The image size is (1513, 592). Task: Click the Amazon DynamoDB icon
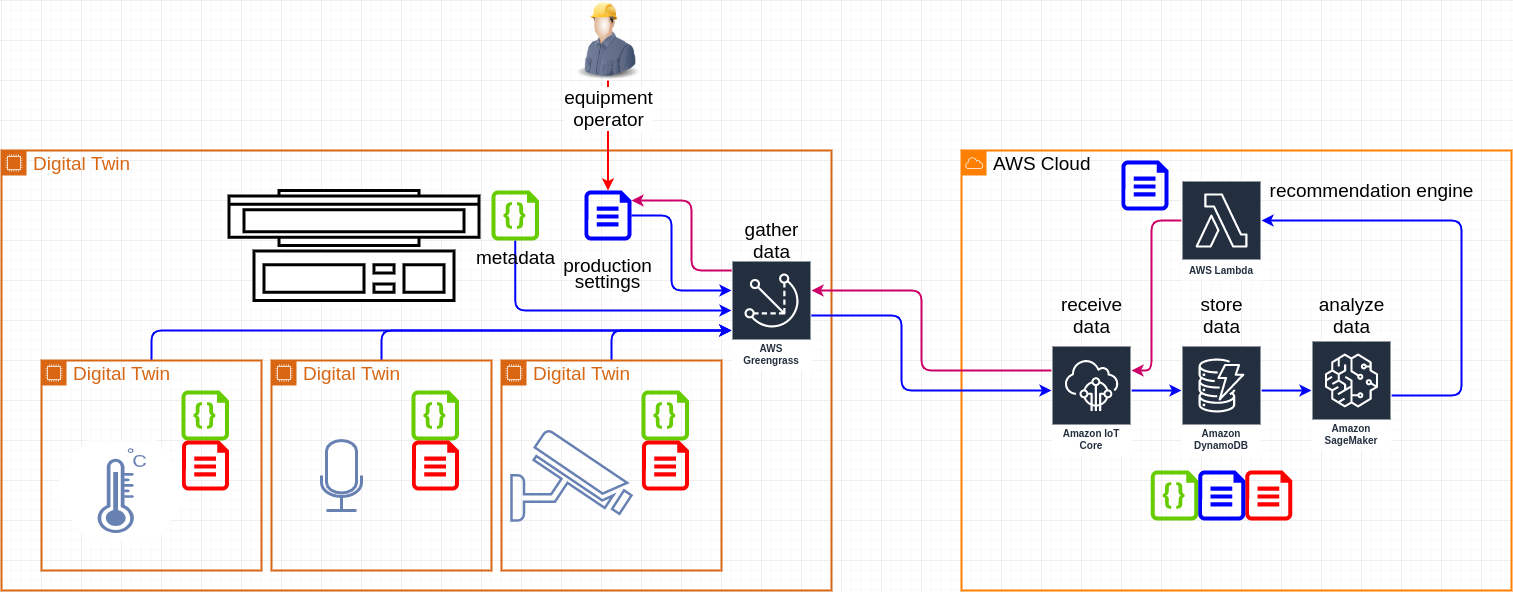(x=1221, y=385)
